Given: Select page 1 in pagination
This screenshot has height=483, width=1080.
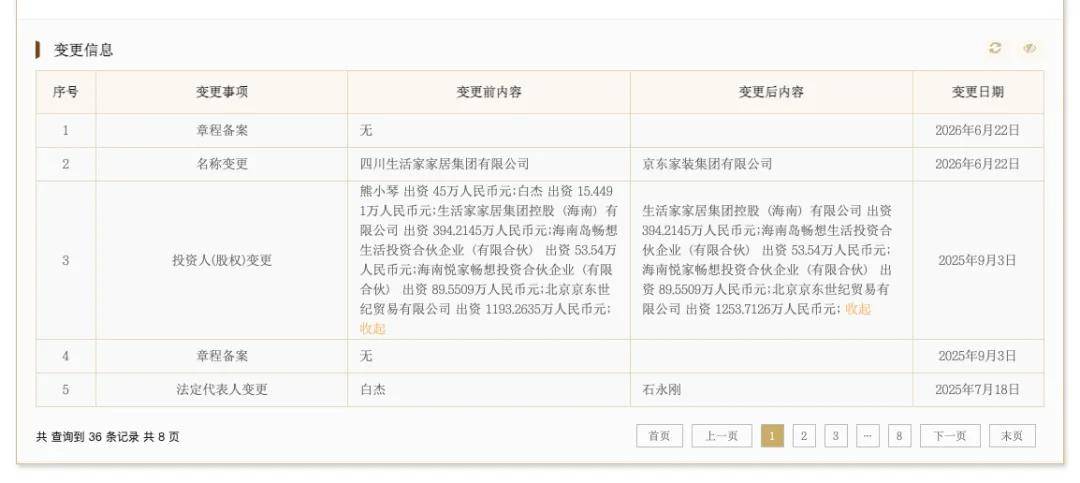Looking at the screenshot, I should coord(772,436).
